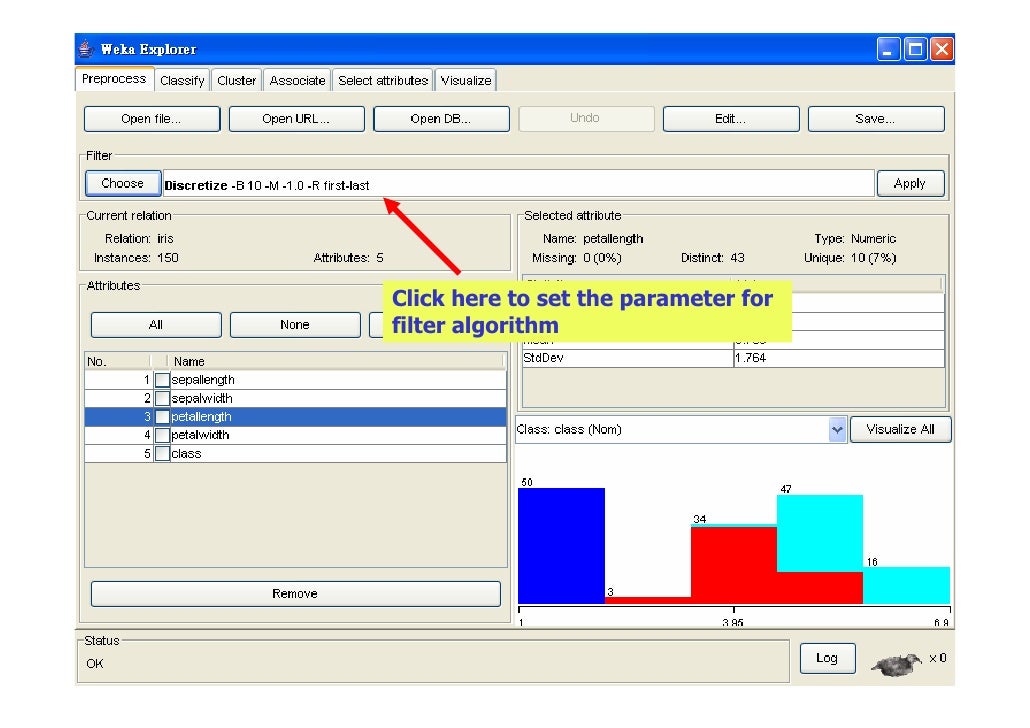Switch to the Preprocess tab
Screen dimensions: 1030x728
point(114,79)
